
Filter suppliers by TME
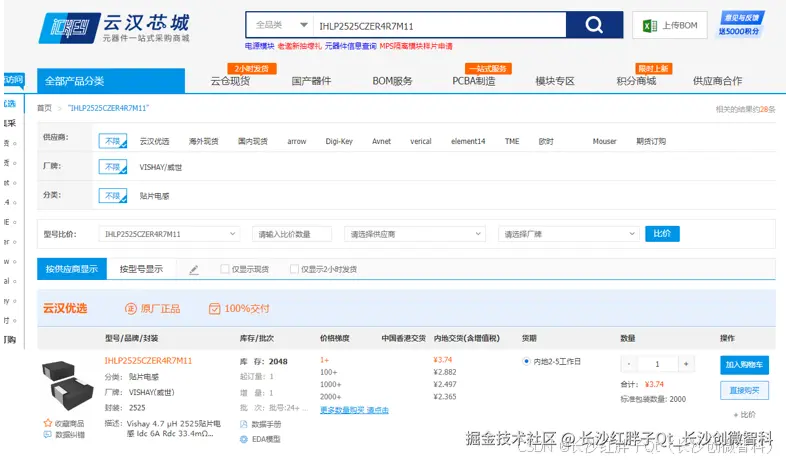512,142
